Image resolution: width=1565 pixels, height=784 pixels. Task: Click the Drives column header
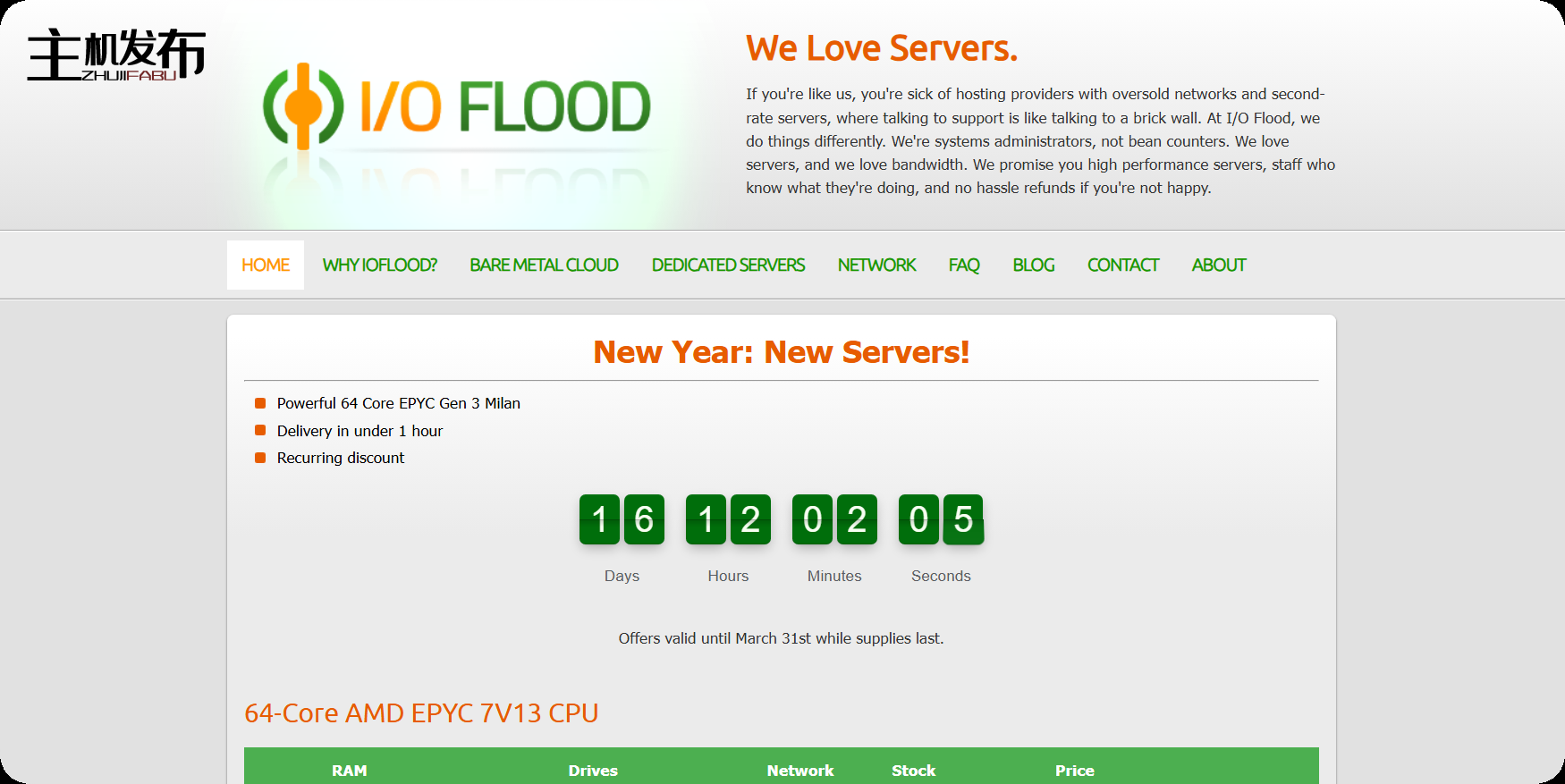tap(593, 771)
